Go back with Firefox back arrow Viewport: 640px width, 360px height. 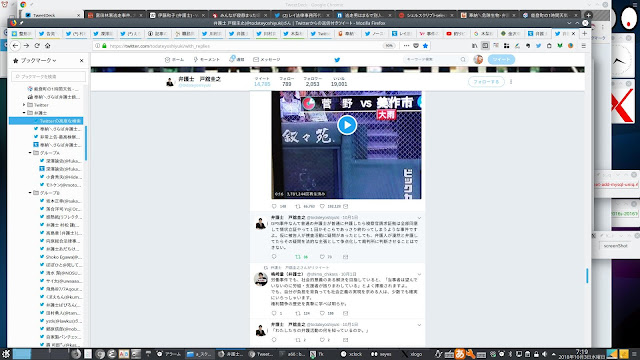click(16, 46)
